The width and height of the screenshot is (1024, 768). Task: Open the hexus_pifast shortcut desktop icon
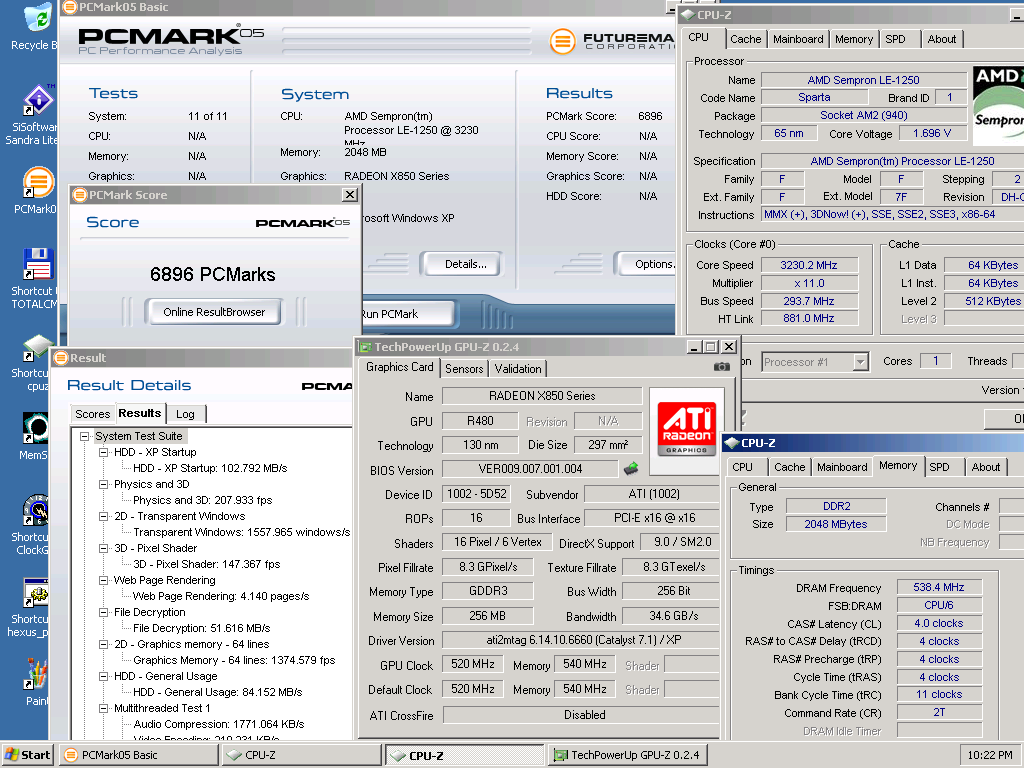click(x=35, y=592)
